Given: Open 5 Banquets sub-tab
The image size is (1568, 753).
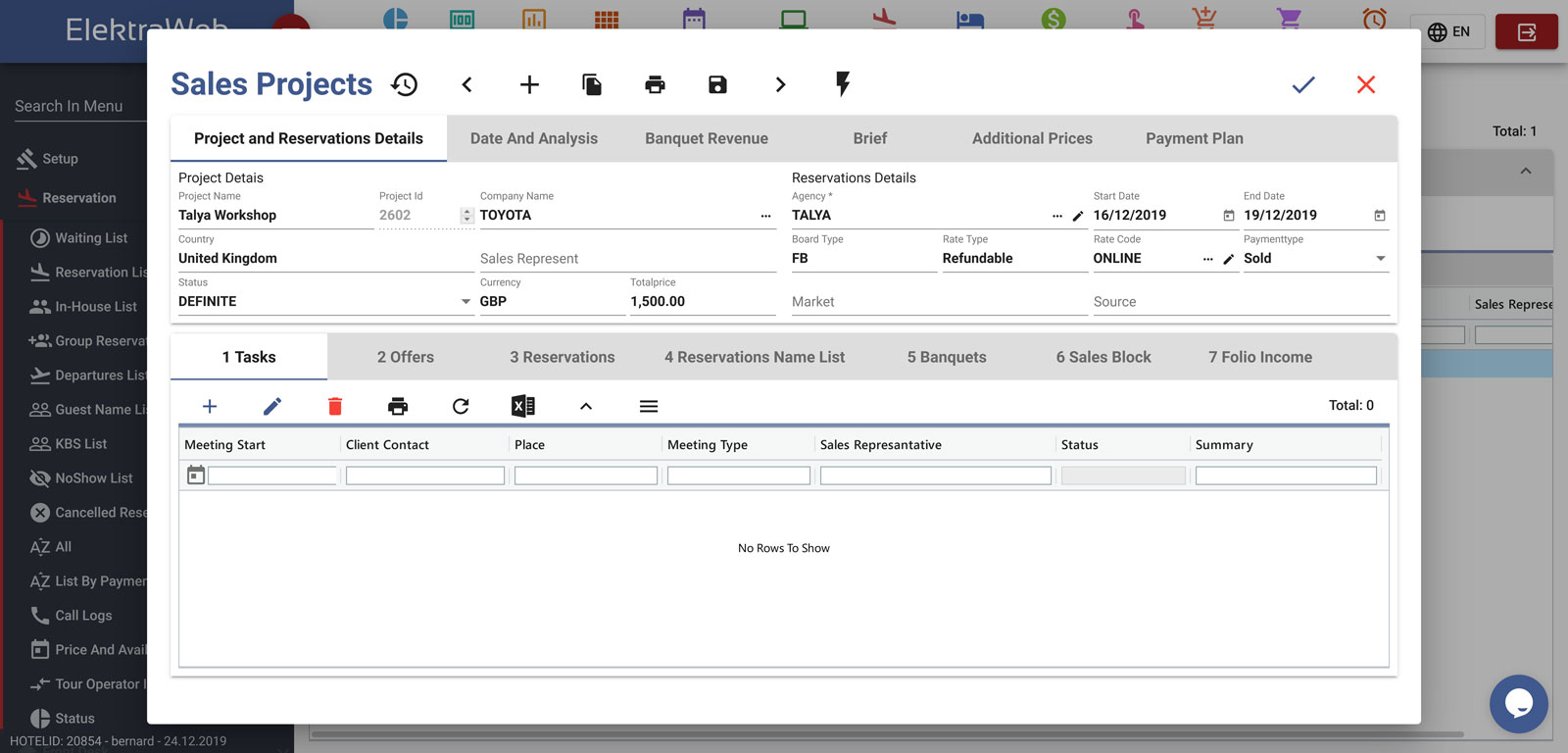Looking at the screenshot, I should point(947,357).
